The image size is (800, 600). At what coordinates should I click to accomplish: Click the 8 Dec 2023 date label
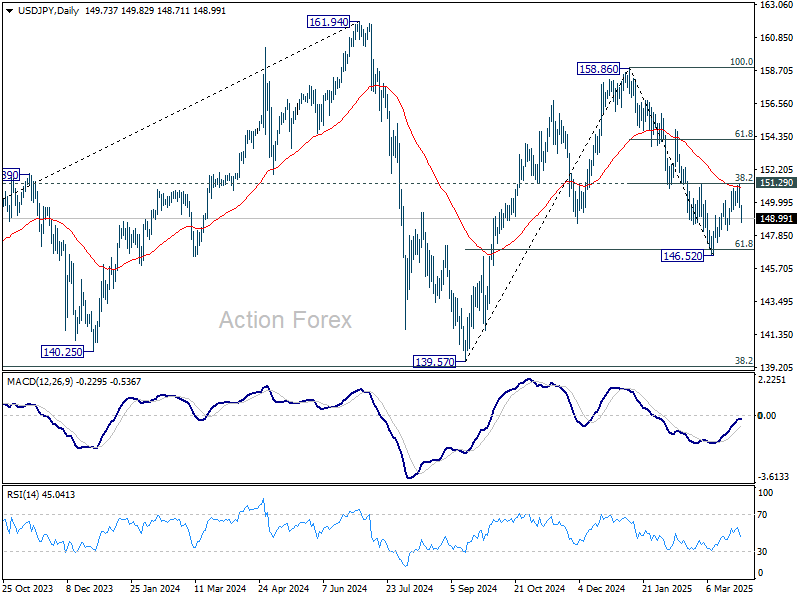coord(90,588)
